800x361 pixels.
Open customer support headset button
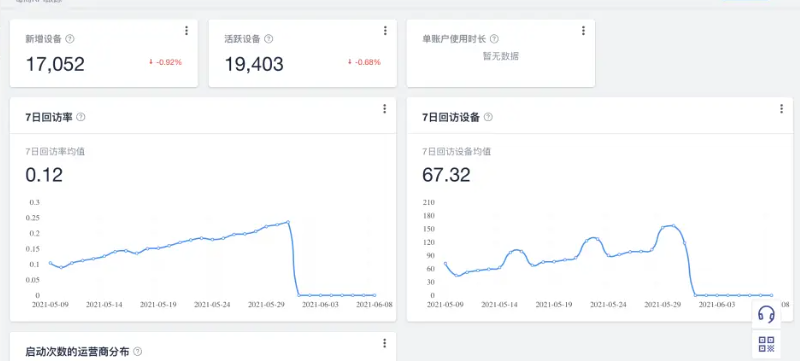click(766, 314)
